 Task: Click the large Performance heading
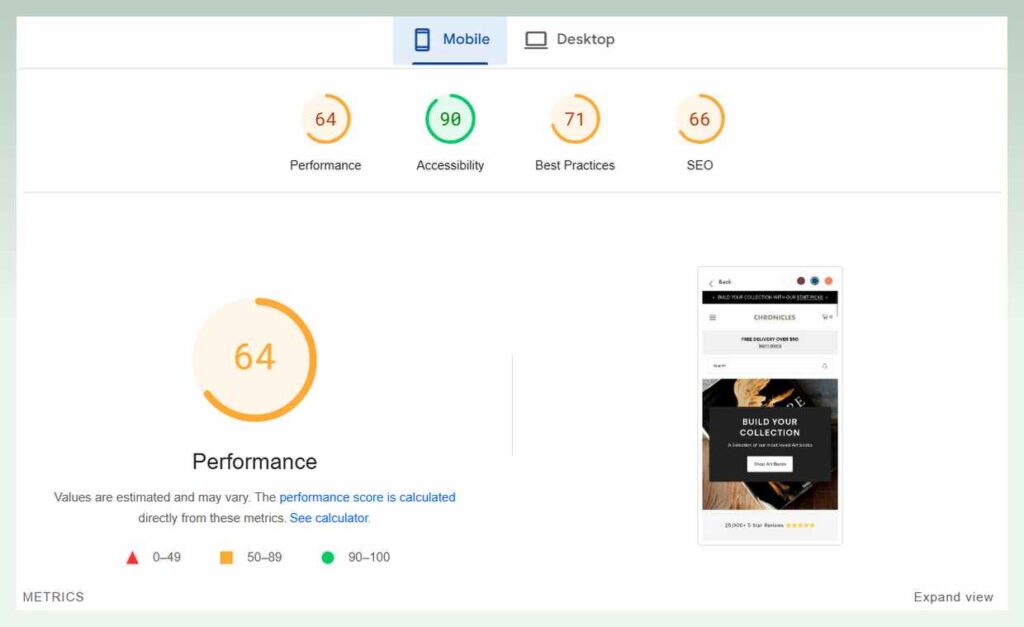[x=255, y=462]
